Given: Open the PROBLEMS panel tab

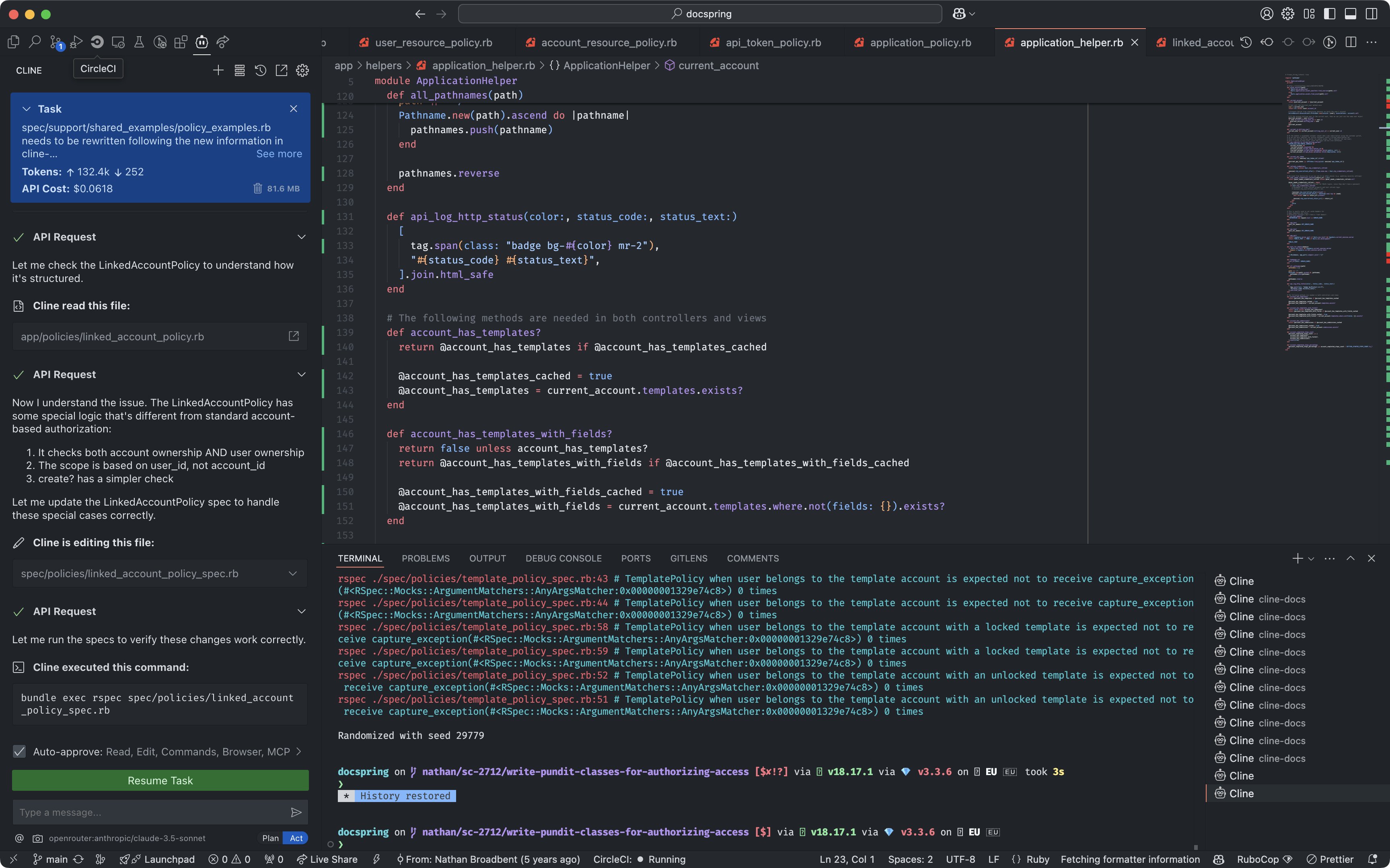Looking at the screenshot, I should pyautogui.click(x=426, y=559).
